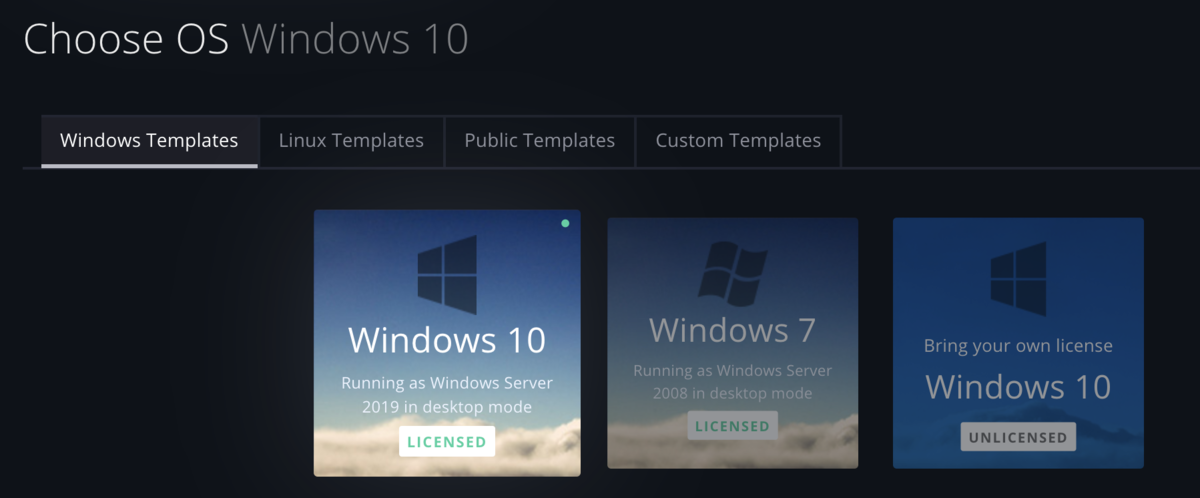Click the green selected dot on Windows 10 card
This screenshot has height=498, width=1200.
pos(565,223)
